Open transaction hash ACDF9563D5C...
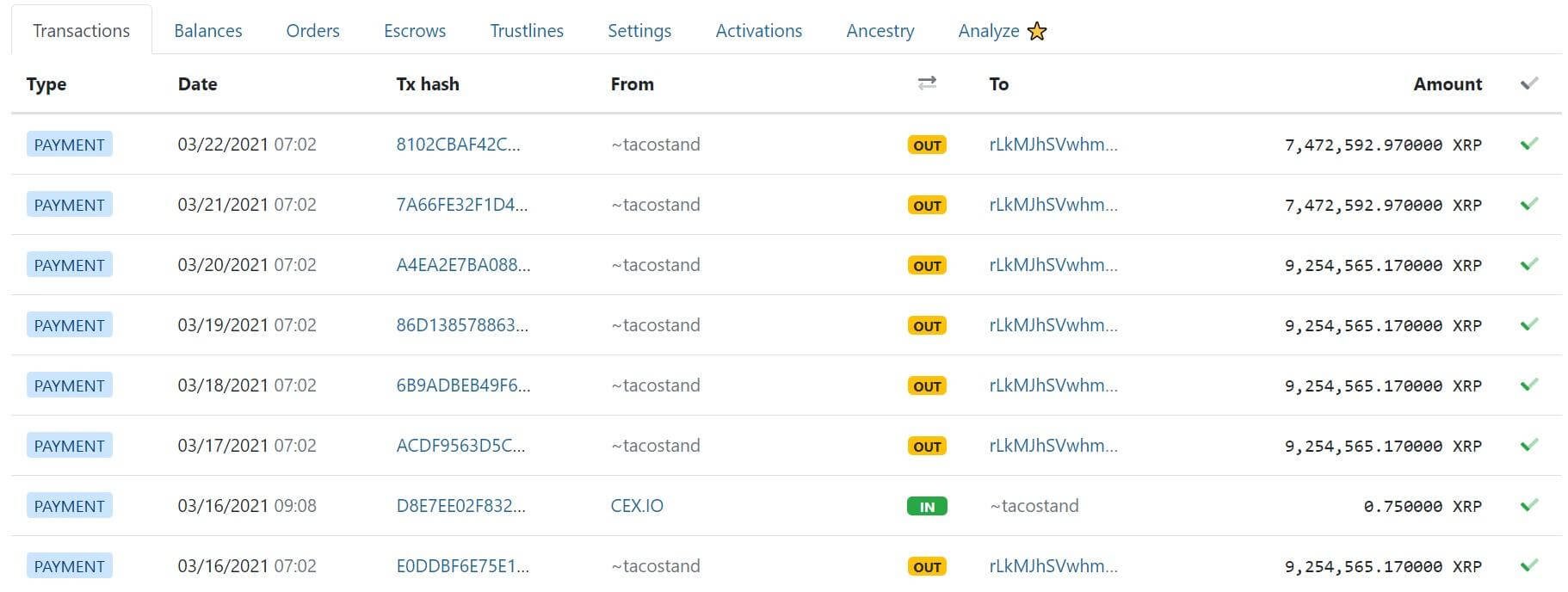Viewport: 1568px width, 592px height. [460, 446]
